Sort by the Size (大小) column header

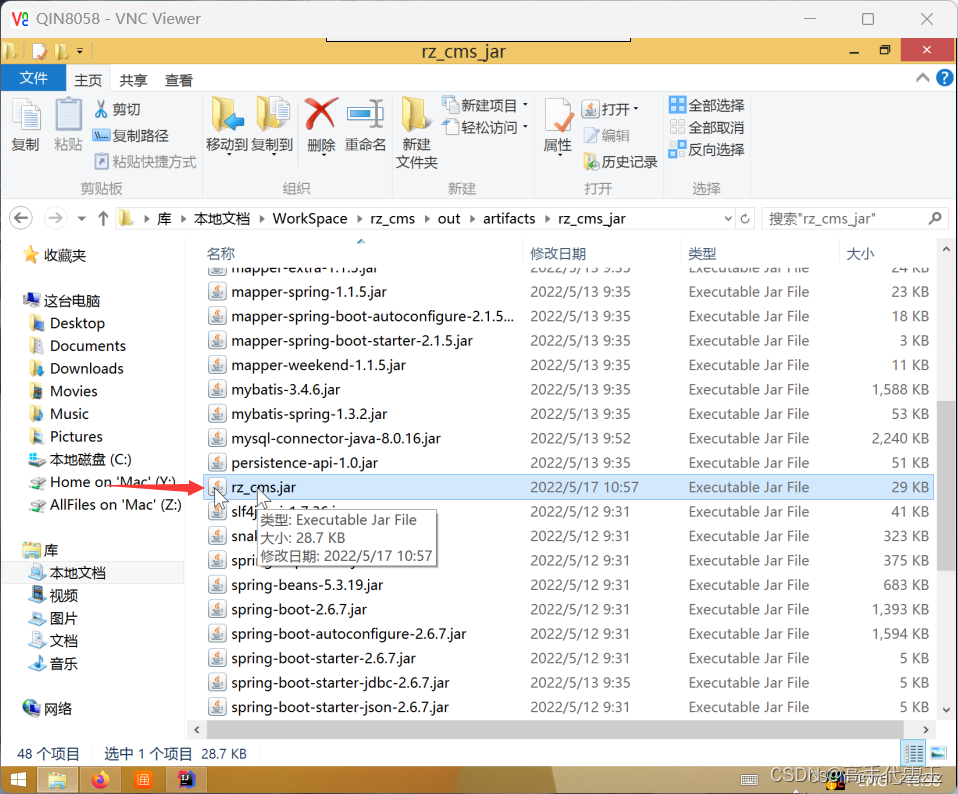(887, 253)
